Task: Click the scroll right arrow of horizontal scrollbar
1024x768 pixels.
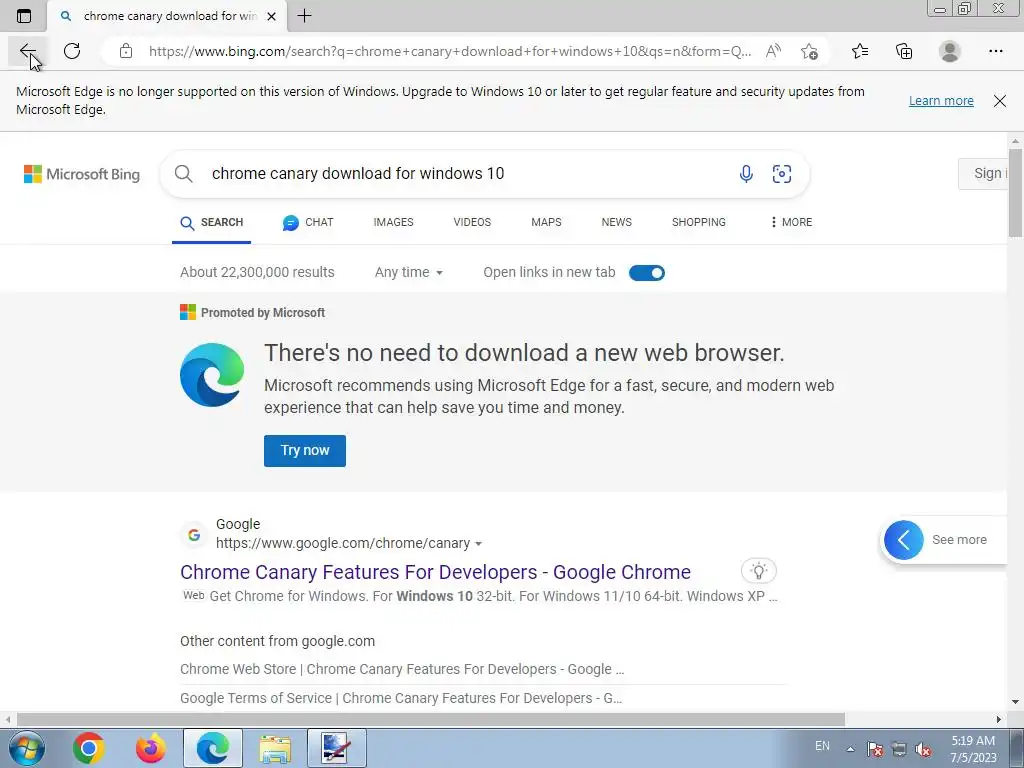Action: [999, 719]
